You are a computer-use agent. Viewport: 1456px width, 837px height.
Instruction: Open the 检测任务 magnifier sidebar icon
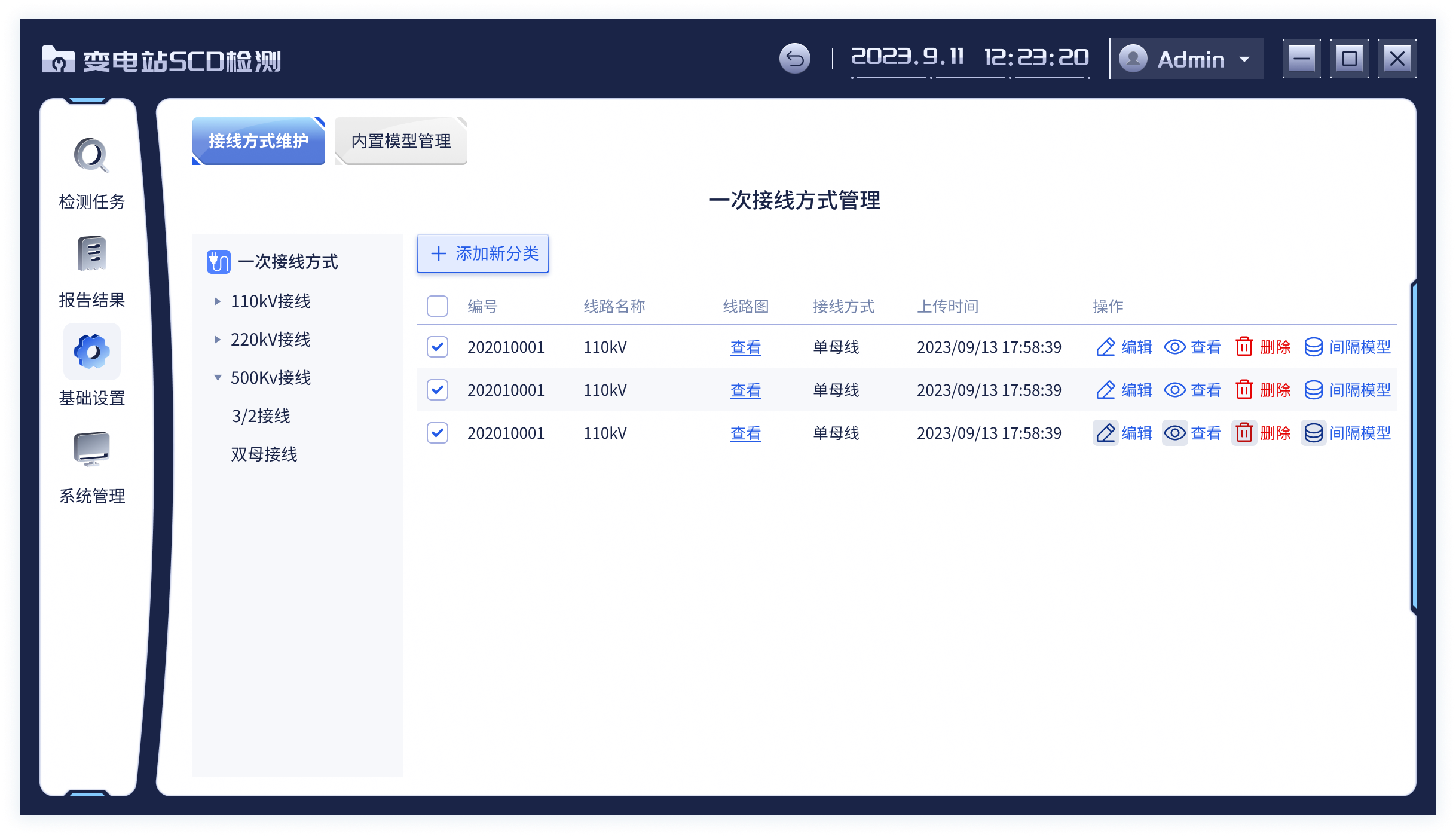pos(91,155)
